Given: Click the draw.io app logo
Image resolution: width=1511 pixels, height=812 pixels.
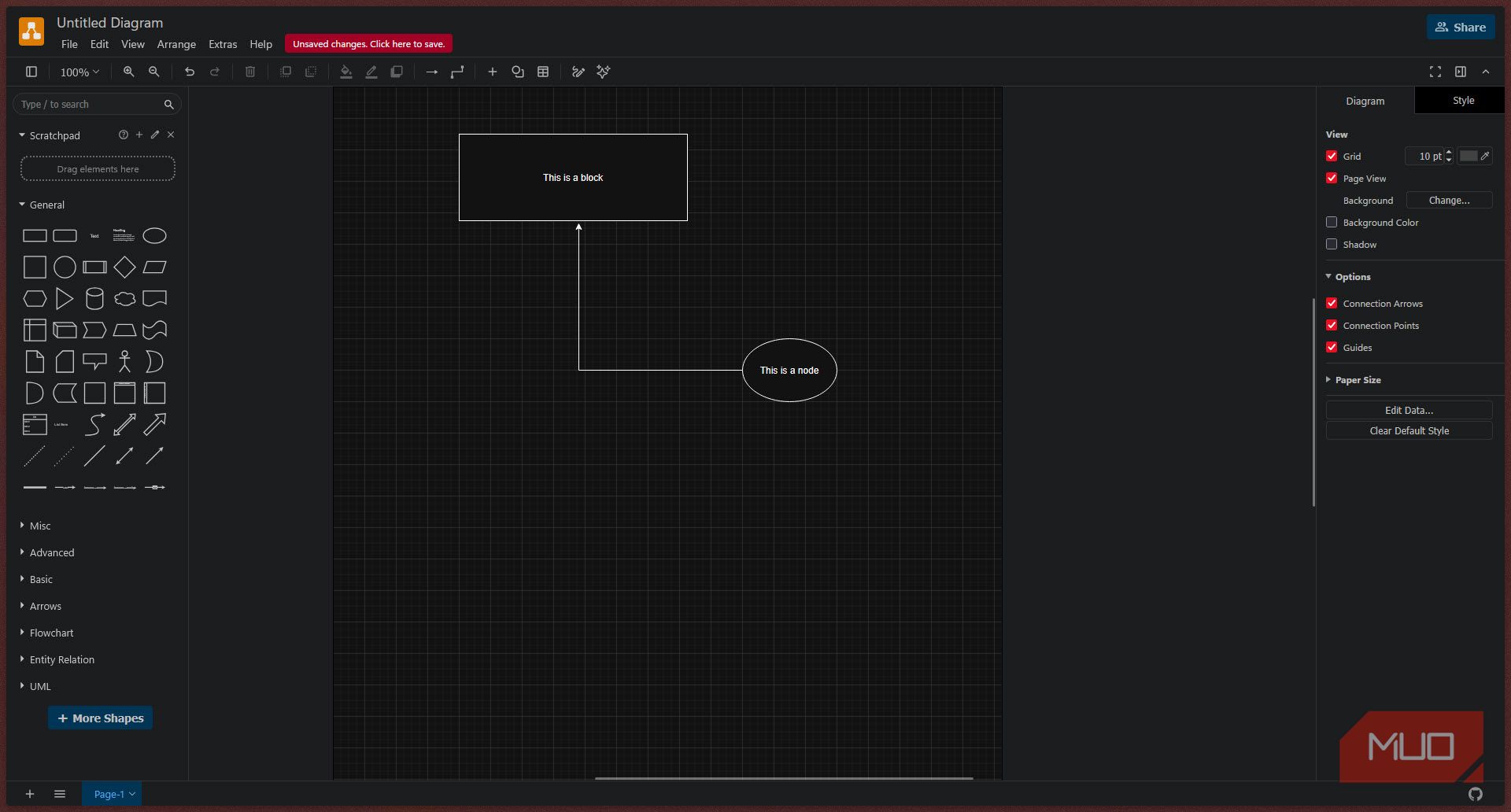Looking at the screenshot, I should (x=31, y=31).
